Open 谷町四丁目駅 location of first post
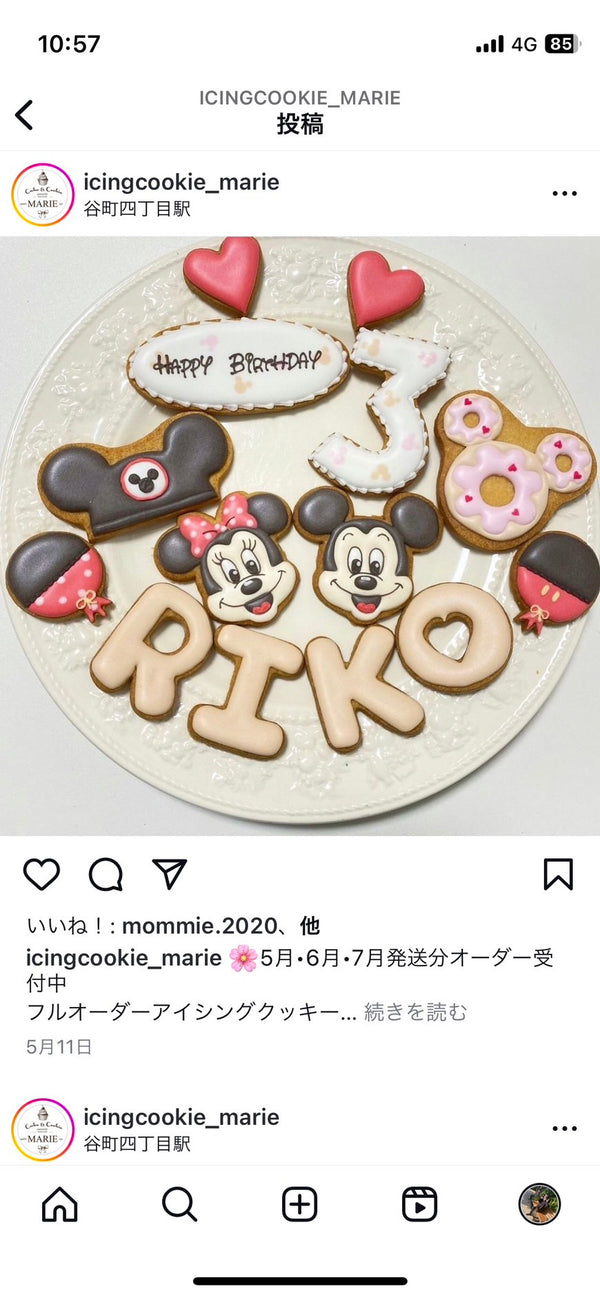The image size is (600, 1298). [x=137, y=209]
